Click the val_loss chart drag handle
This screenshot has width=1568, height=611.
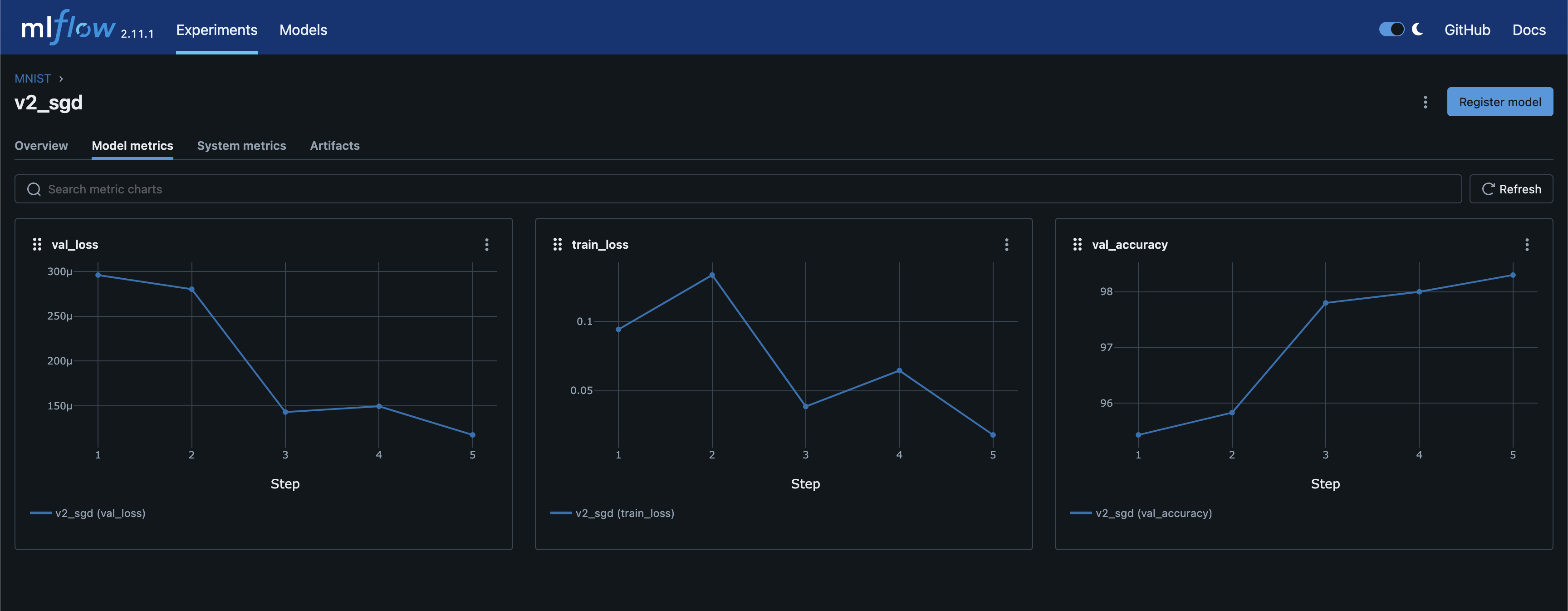pos(37,244)
